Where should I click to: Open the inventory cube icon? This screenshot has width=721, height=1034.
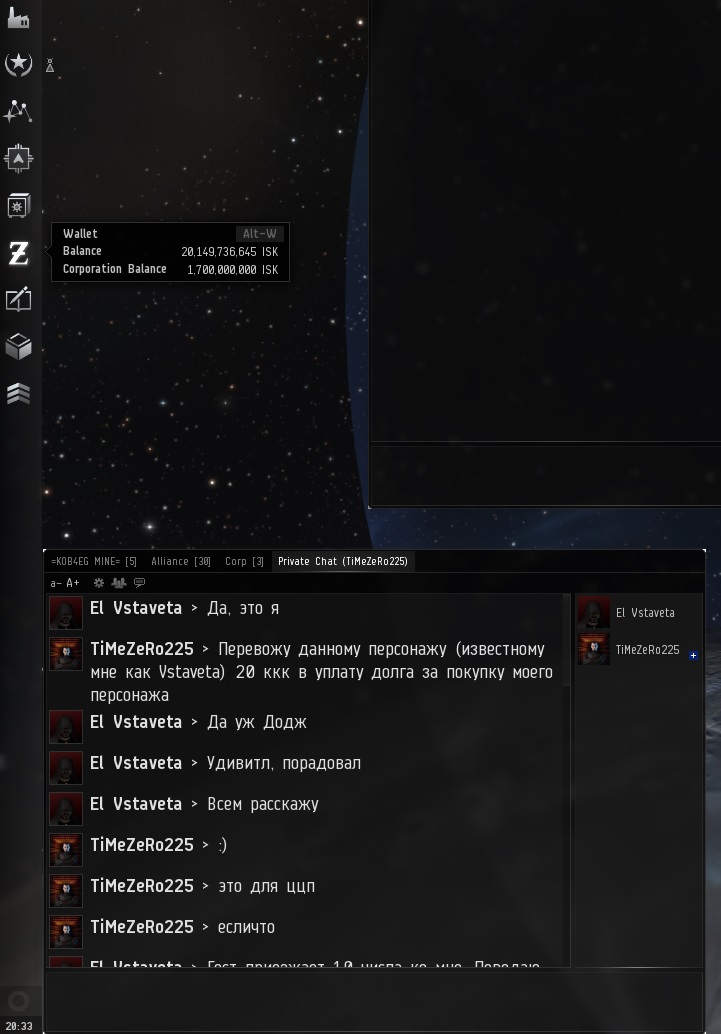18,346
